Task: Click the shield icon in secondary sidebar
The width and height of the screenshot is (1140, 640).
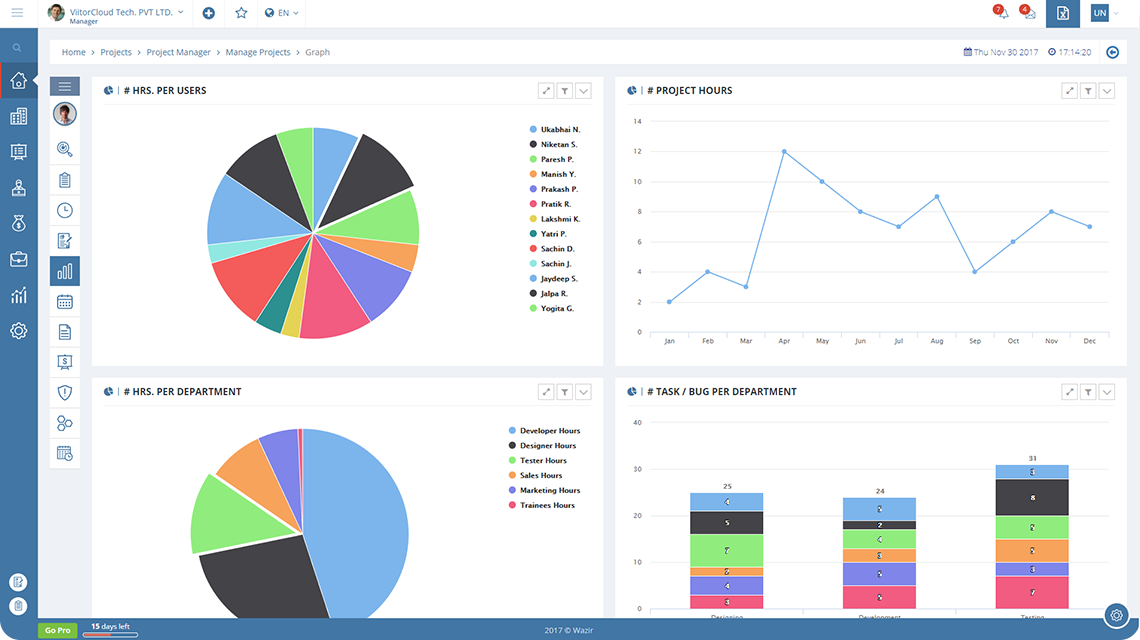Action: point(65,393)
